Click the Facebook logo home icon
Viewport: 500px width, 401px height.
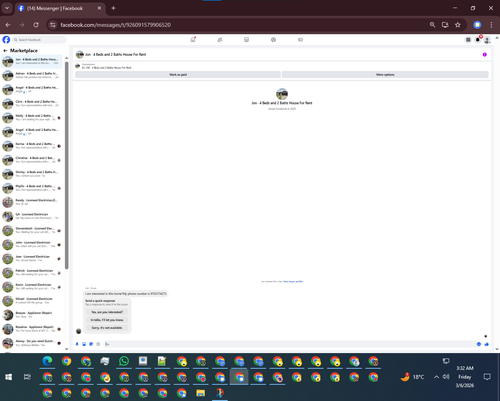pos(6,40)
